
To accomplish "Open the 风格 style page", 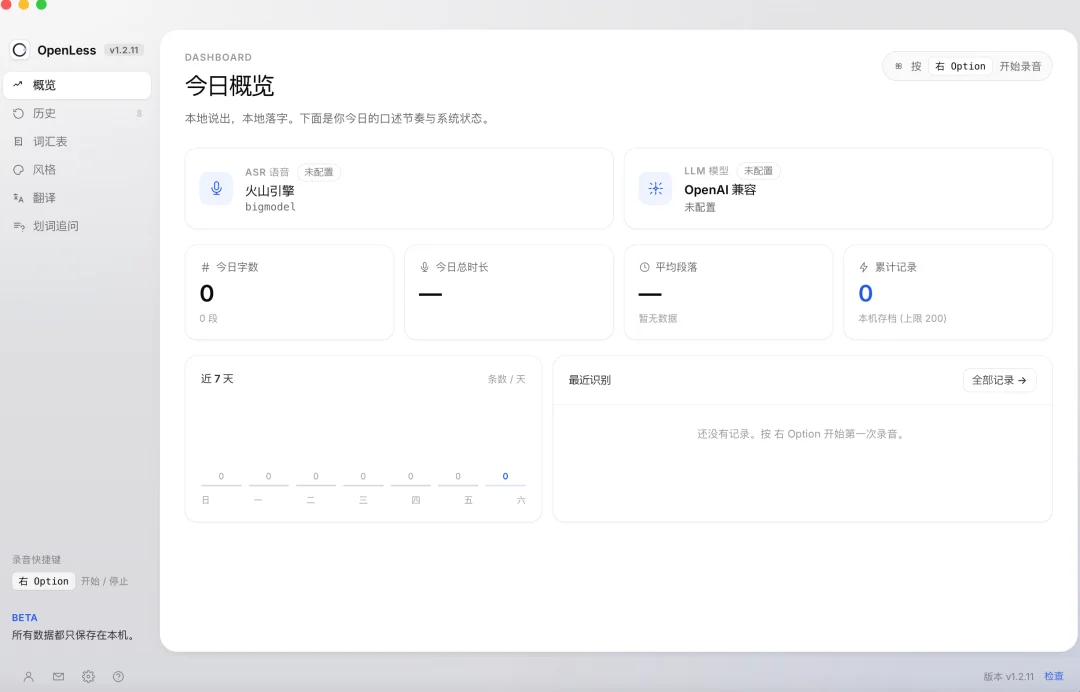I will (77, 170).
